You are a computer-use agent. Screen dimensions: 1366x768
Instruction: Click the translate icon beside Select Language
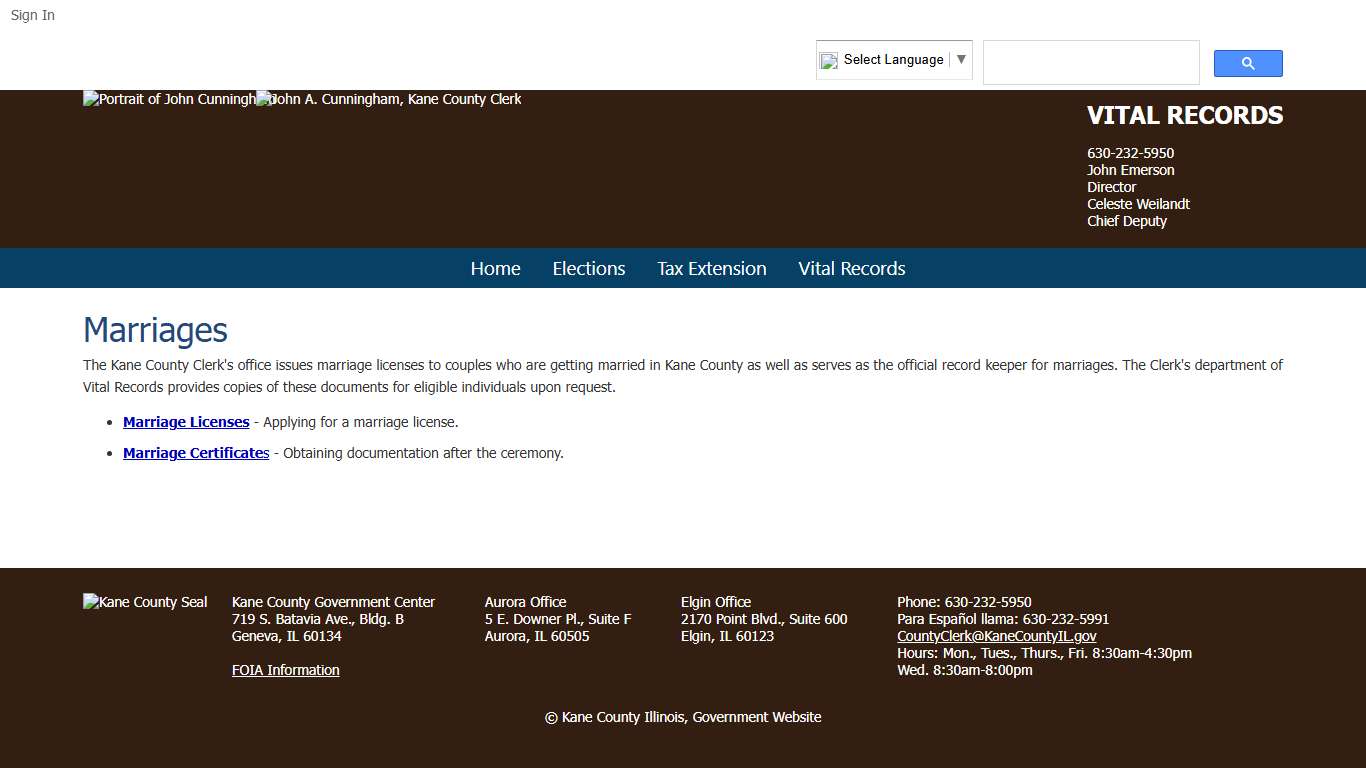click(x=829, y=61)
